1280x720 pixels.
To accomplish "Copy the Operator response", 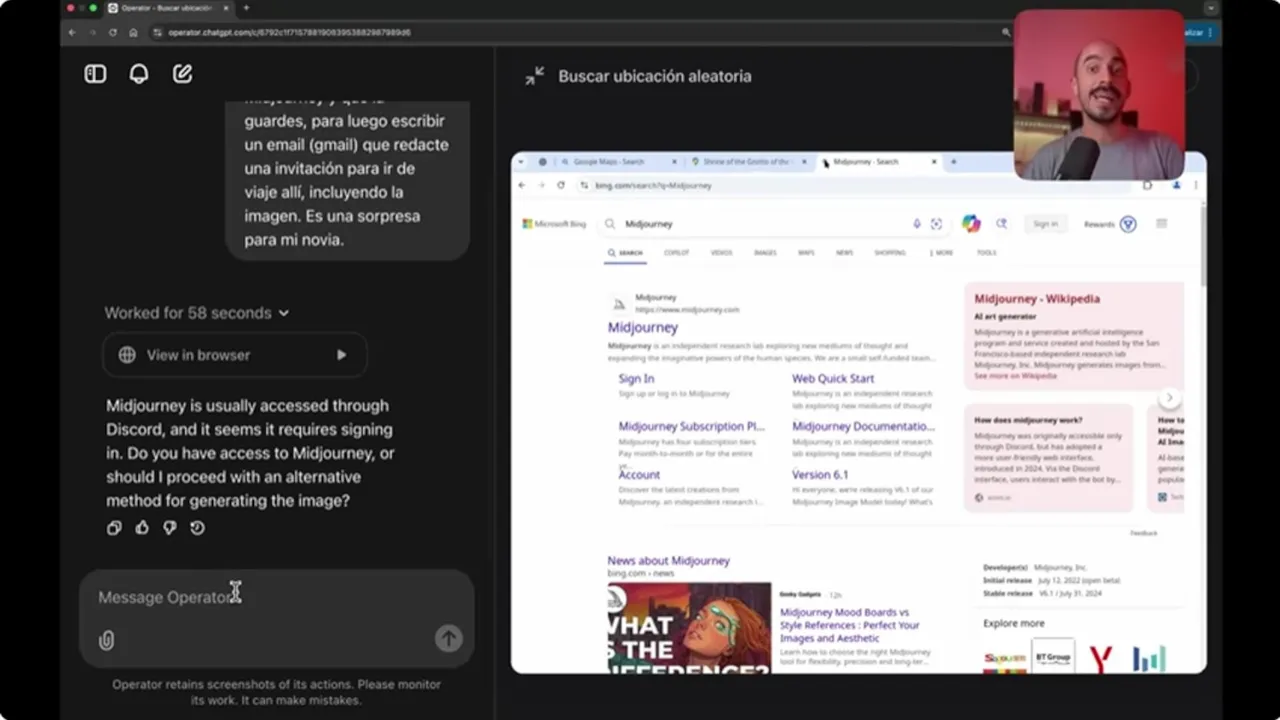I will click(x=114, y=528).
